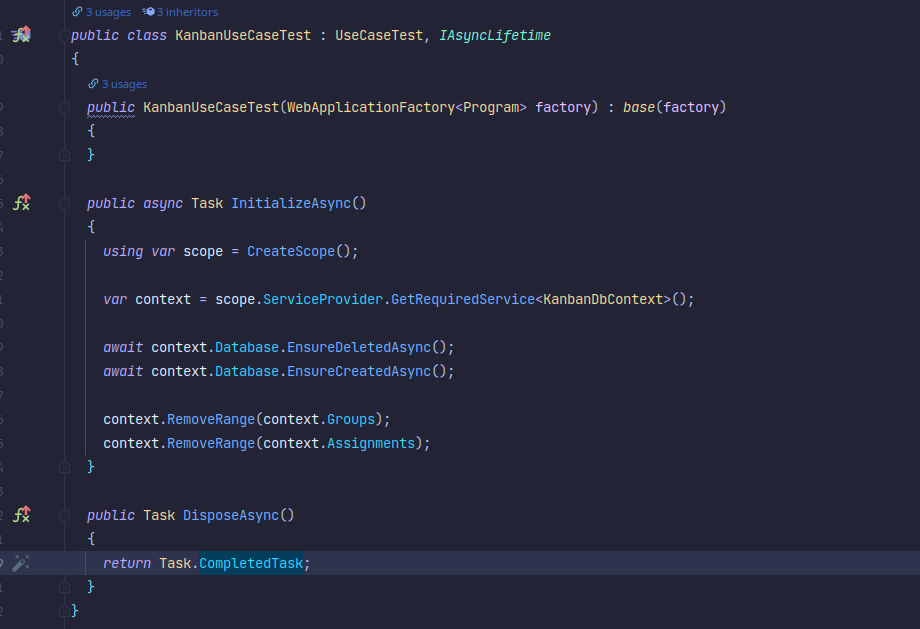The height and width of the screenshot is (629, 920).
Task: Click the 'EnsureDeletedAsync' call
Action: 359,347
